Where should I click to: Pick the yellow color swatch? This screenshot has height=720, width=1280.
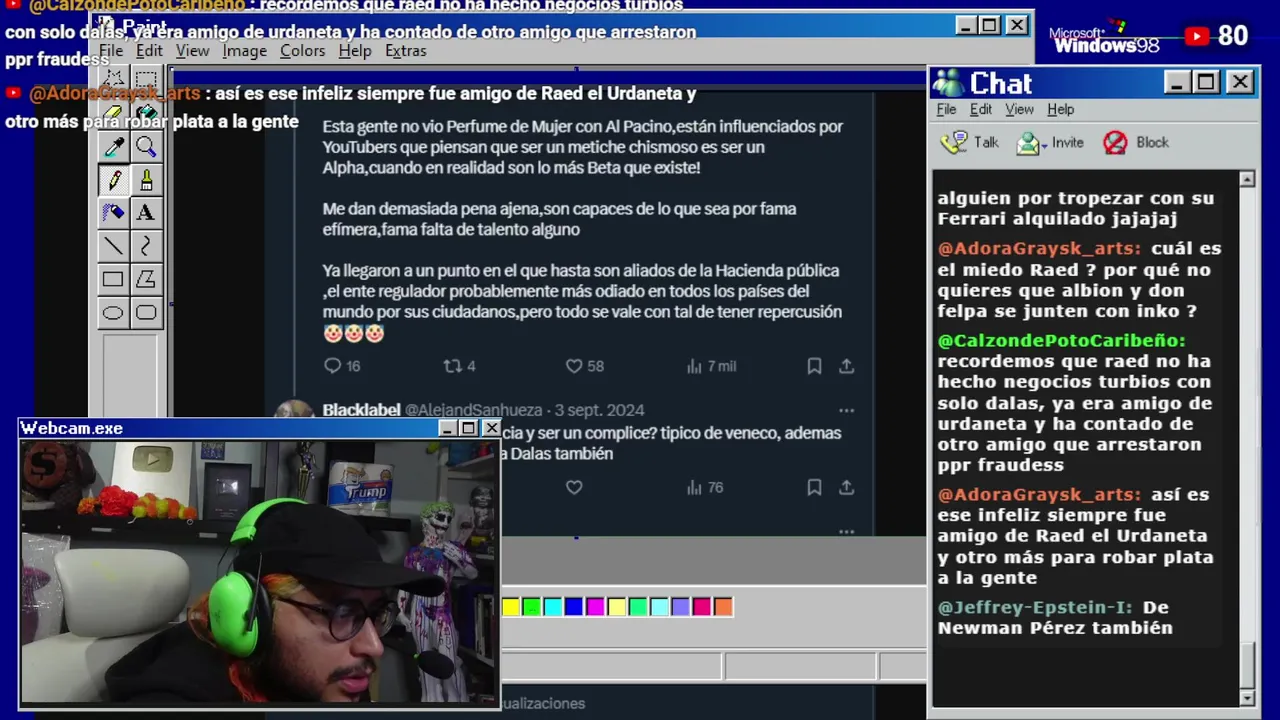pos(511,607)
